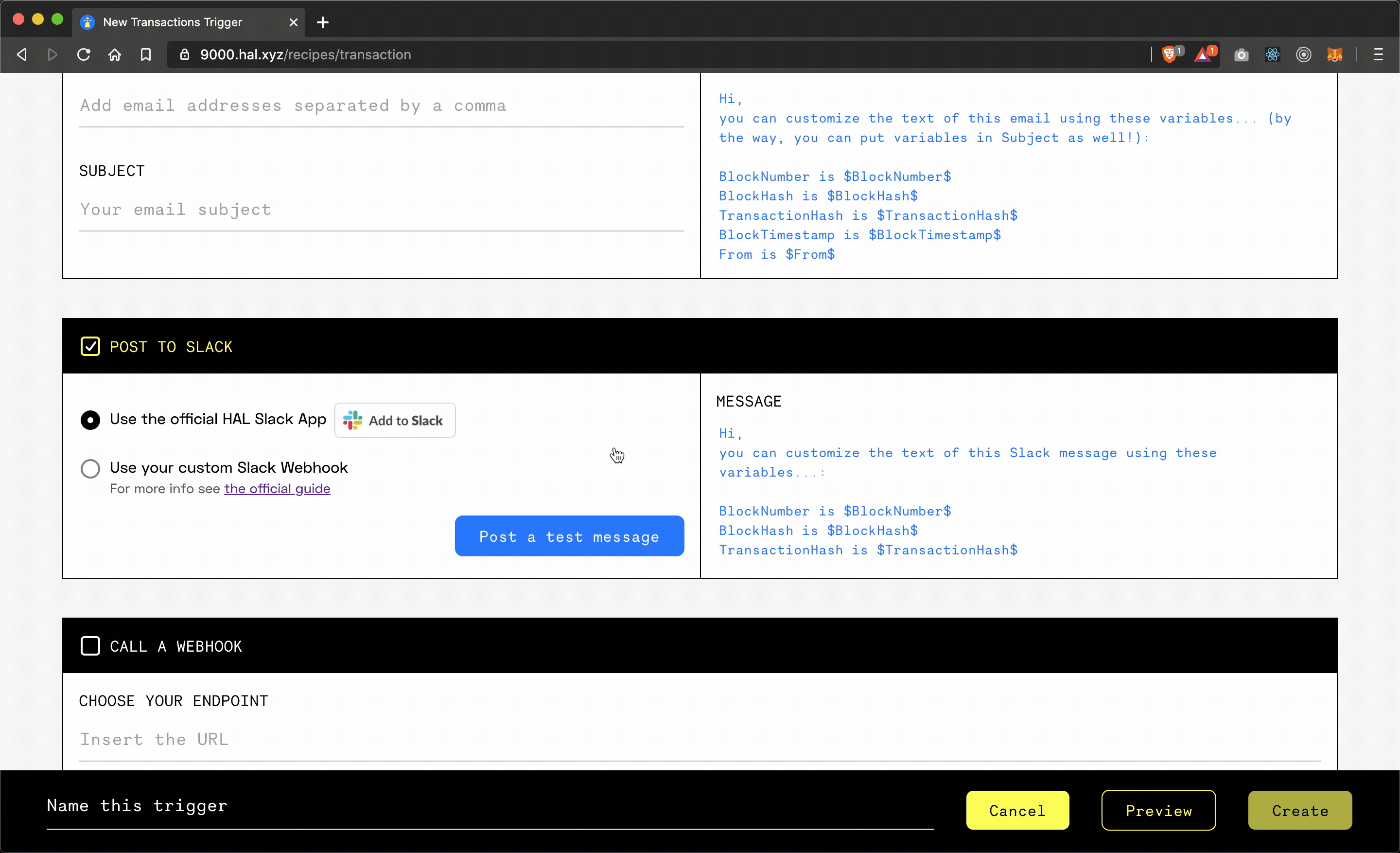Click the lock icon in the address bar
Image resolution: width=1400 pixels, height=853 pixels.
point(184,54)
